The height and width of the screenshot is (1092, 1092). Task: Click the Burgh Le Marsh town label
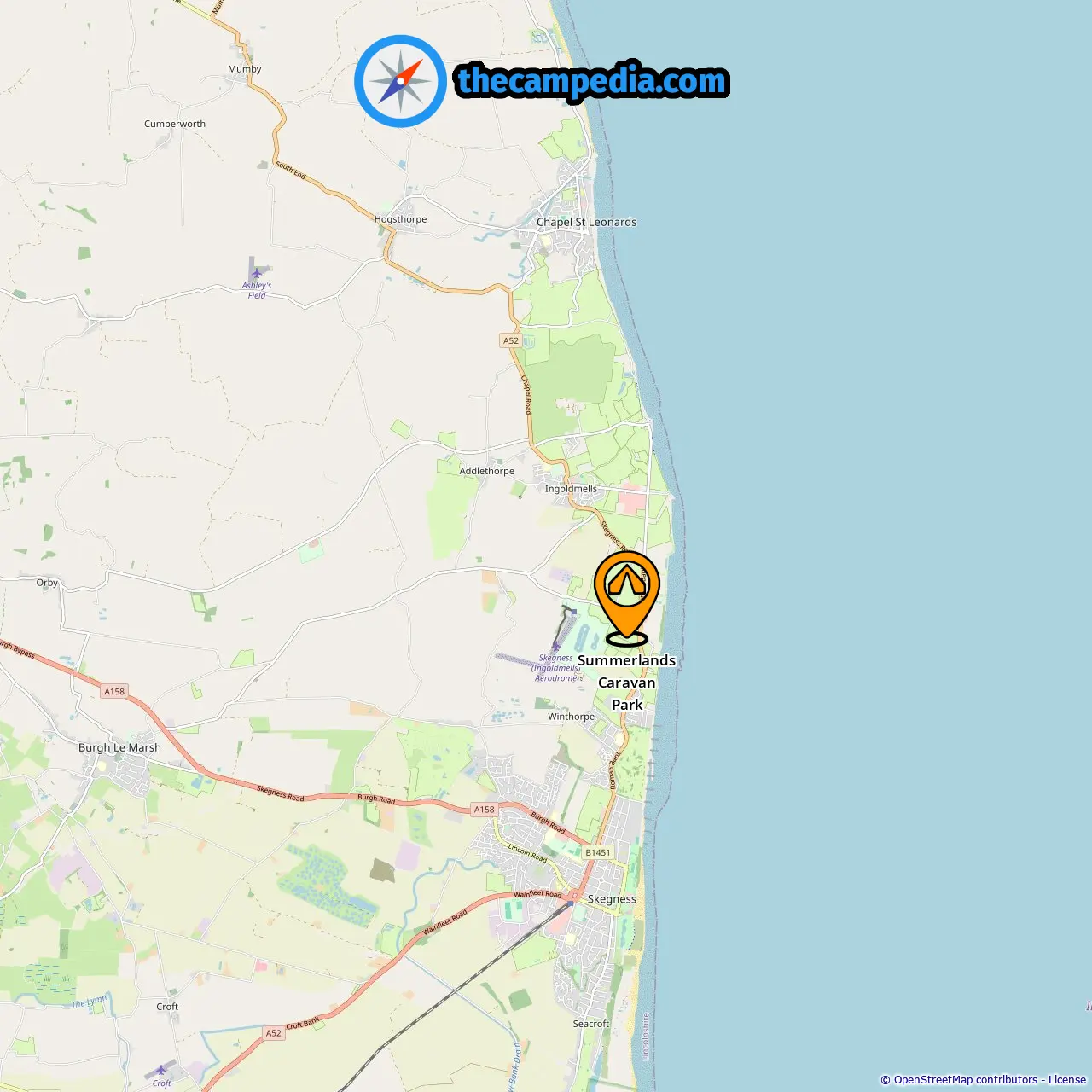coord(119,747)
